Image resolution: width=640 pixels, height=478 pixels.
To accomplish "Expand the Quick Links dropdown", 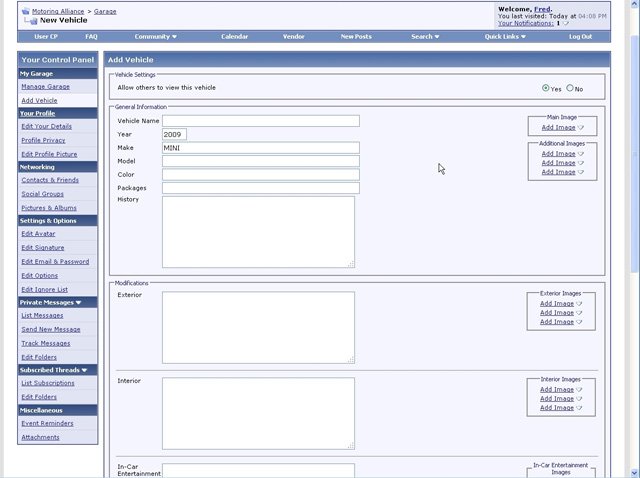I will [505, 37].
